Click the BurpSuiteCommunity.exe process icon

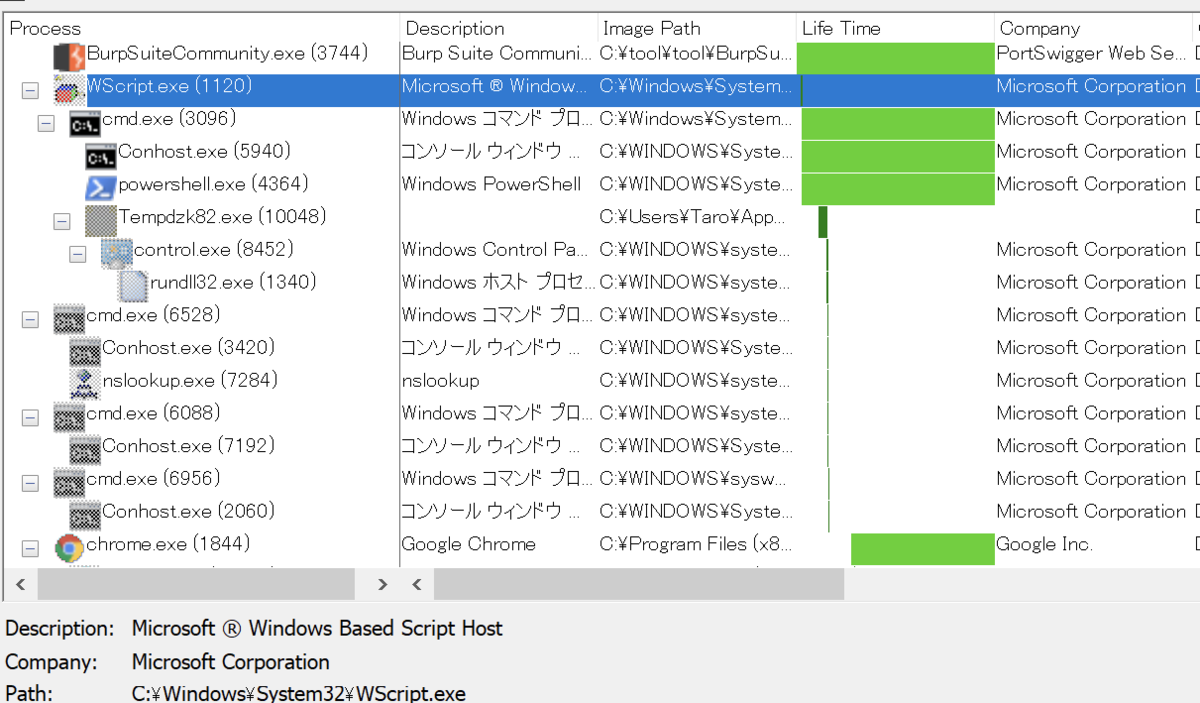(x=68, y=56)
